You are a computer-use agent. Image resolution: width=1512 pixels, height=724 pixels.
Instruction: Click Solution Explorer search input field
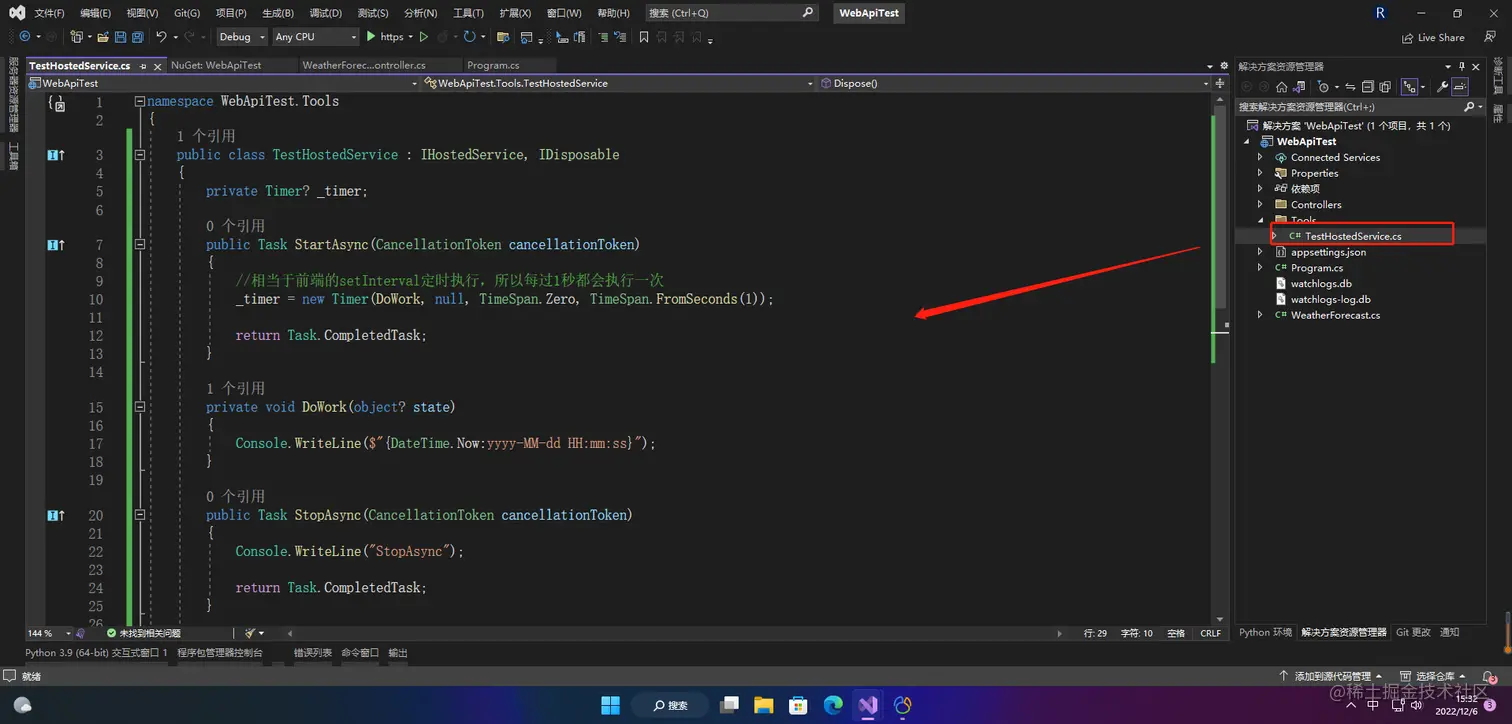point(1350,106)
